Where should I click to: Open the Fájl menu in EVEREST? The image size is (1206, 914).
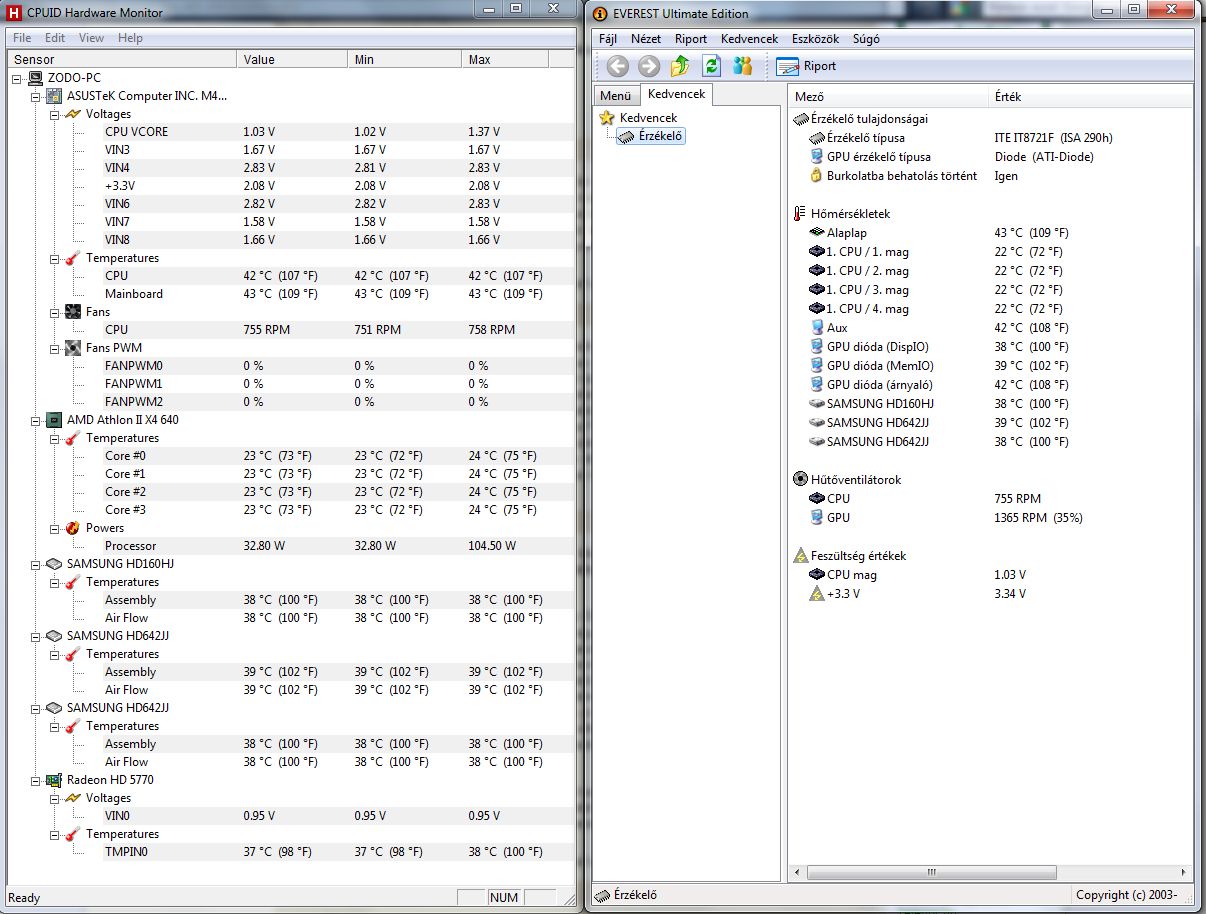point(608,39)
